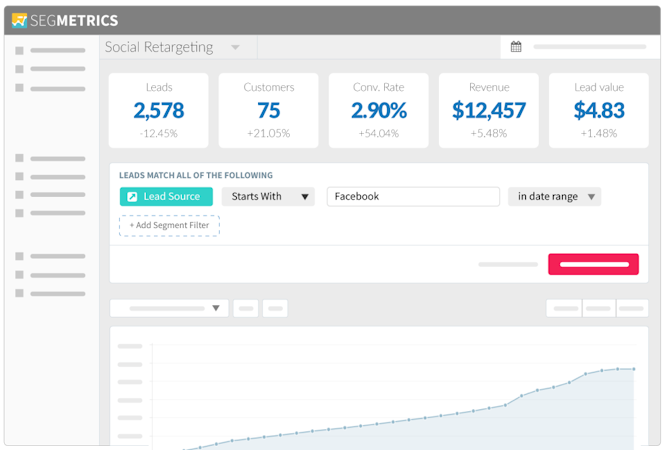Click LEADS MATCH ALL OF THE FOLLOWING heading
The height and width of the screenshot is (450, 666).
pyautogui.click(x=196, y=175)
